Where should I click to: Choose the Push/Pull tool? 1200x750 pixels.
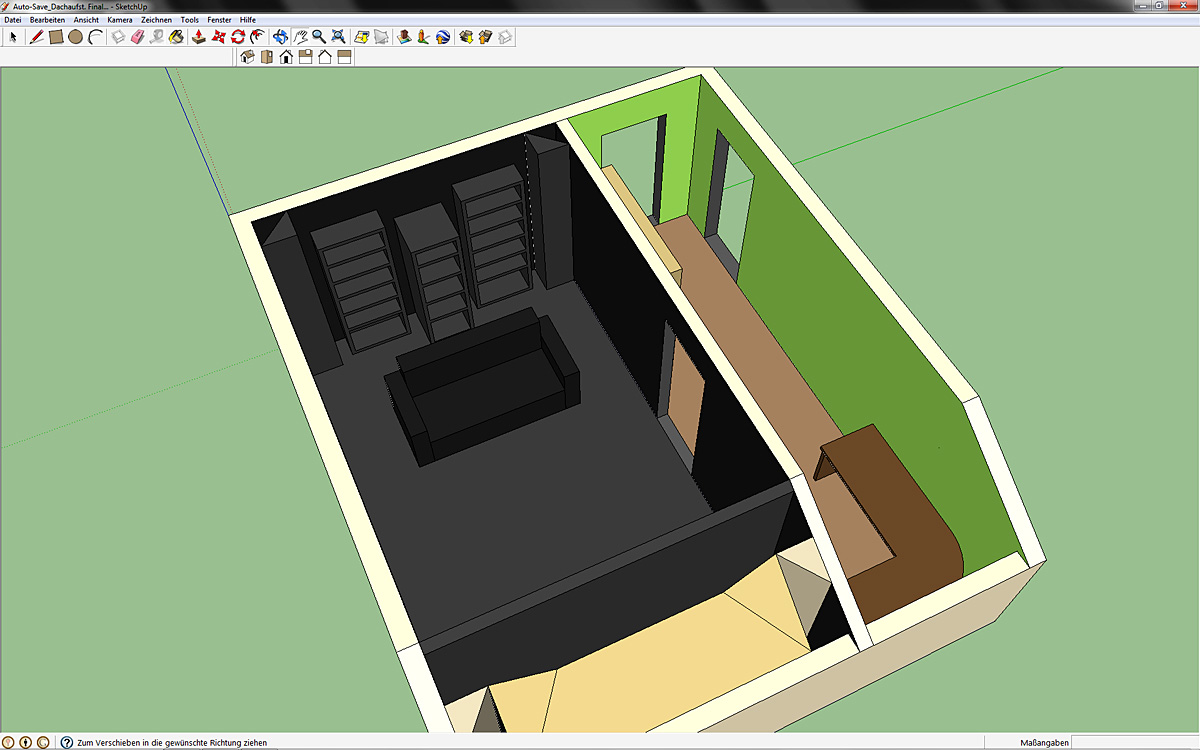click(x=199, y=37)
